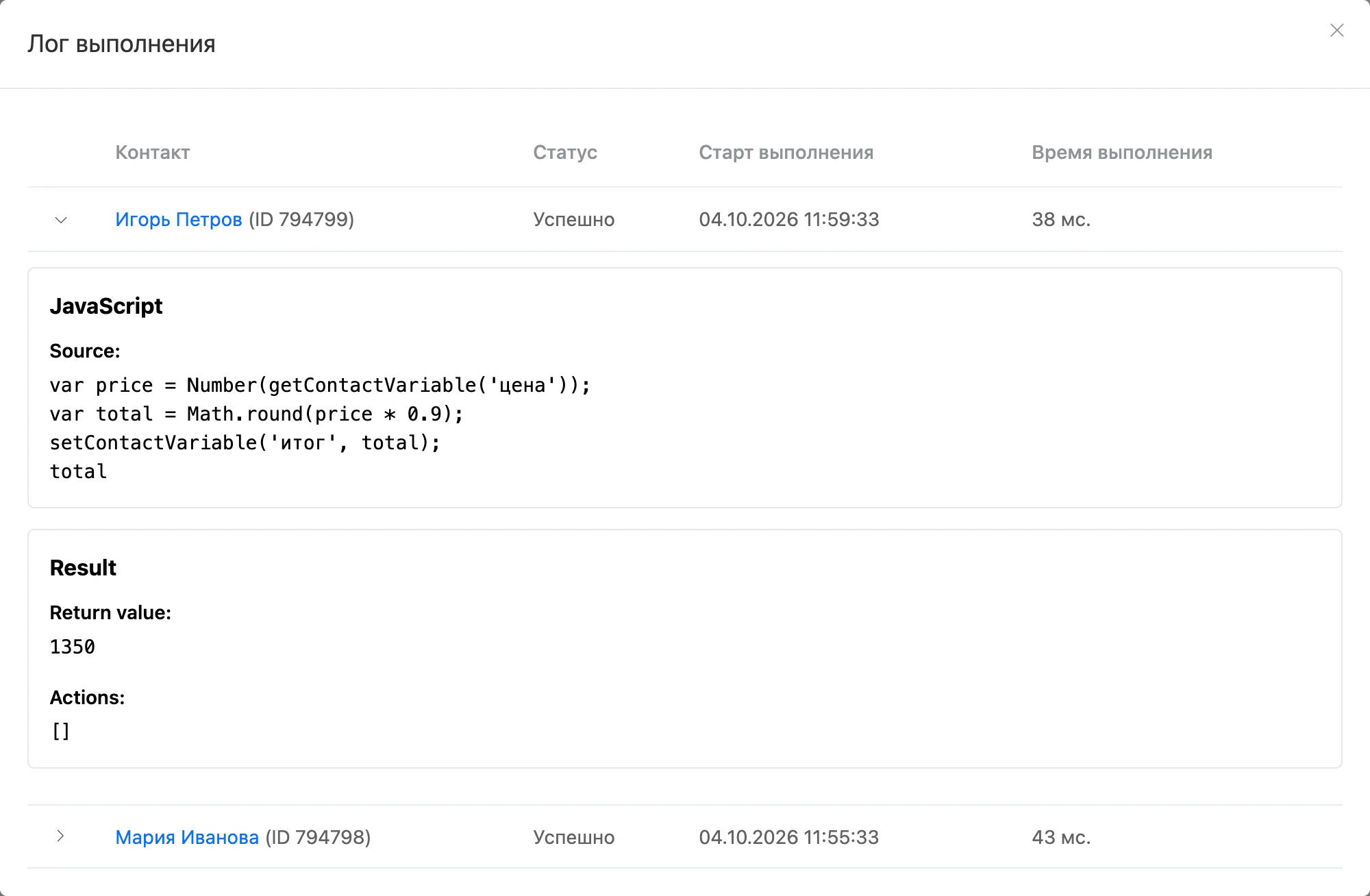Click the Source: label
This screenshot has height=896, width=1370.
coord(85,351)
